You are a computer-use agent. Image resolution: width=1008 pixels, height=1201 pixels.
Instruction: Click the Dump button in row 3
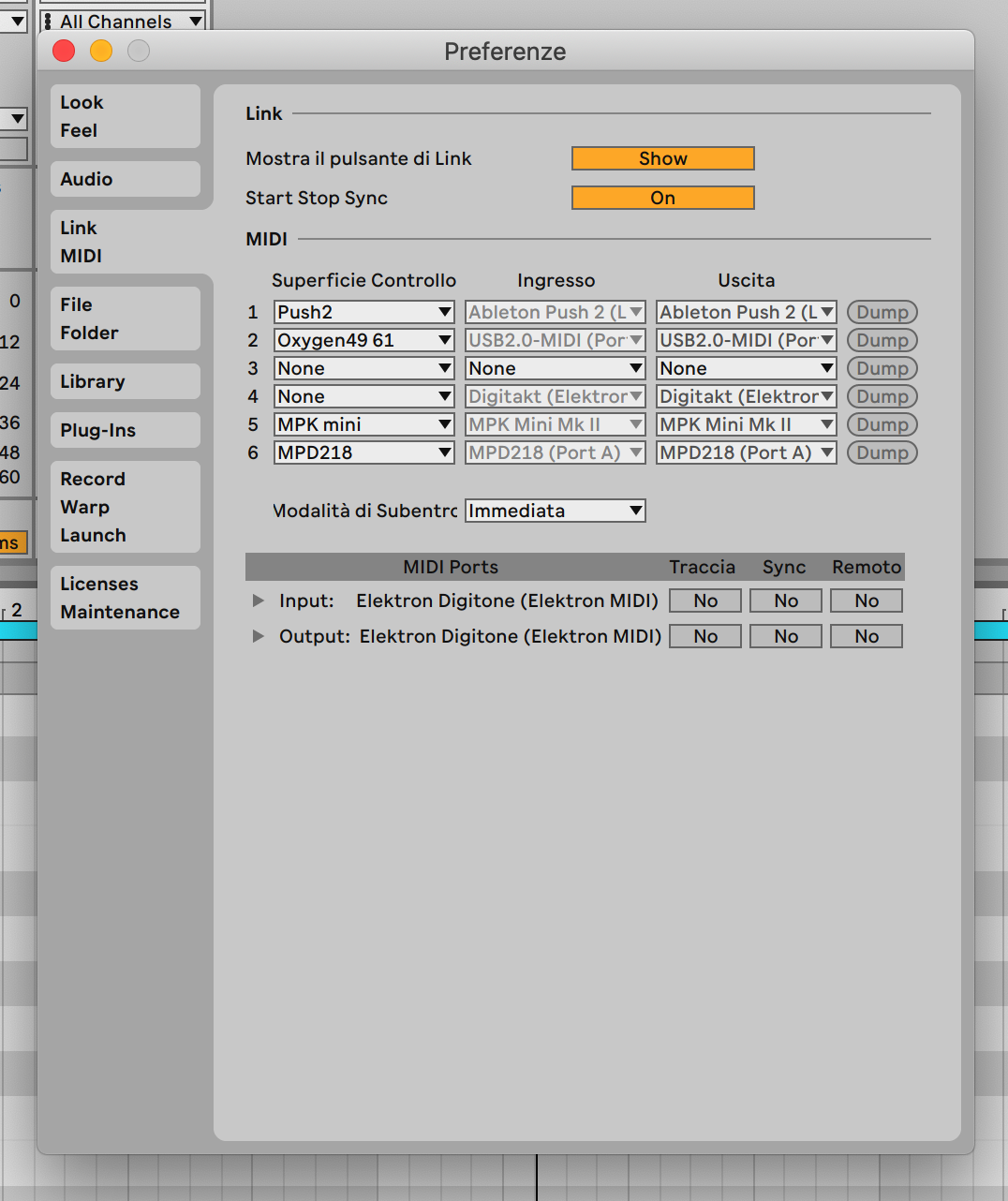tap(882, 368)
